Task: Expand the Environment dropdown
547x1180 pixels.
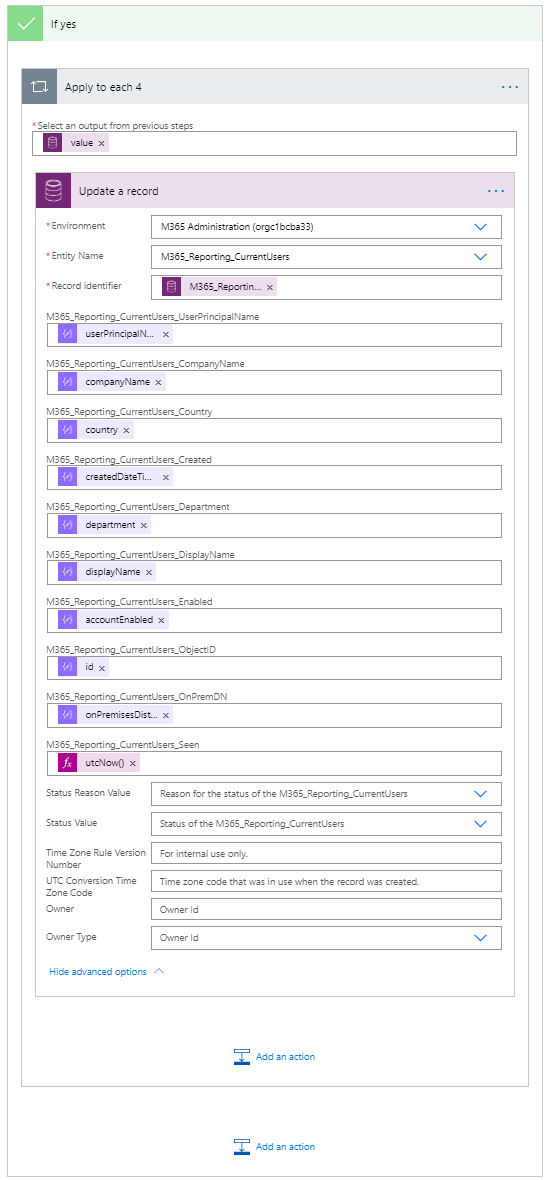Action: point(481,227)
